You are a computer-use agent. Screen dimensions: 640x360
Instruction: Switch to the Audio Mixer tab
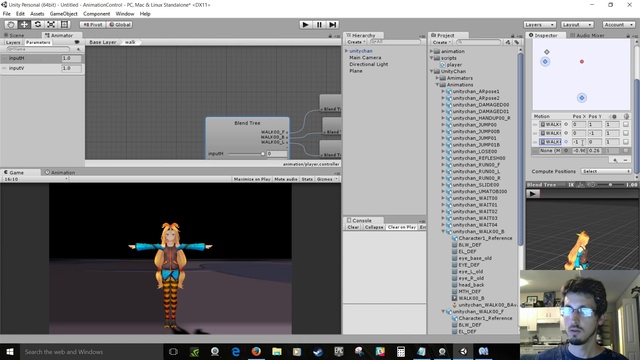(x=587, y=36)
